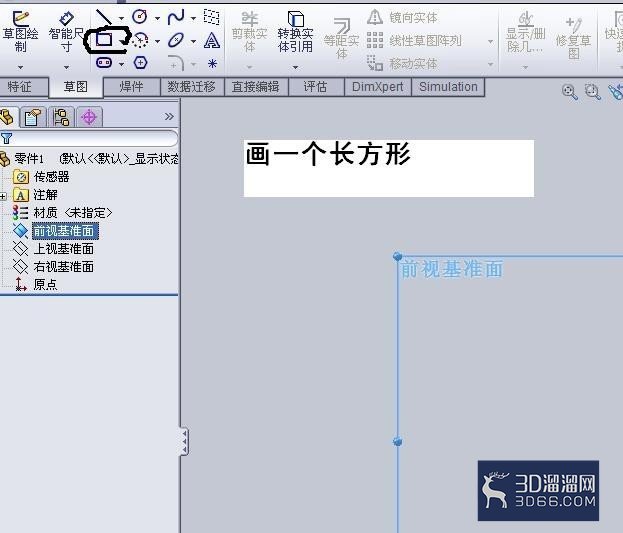
Task: Open dropdown under 转换实体引用
Action: tap(295, 67)
